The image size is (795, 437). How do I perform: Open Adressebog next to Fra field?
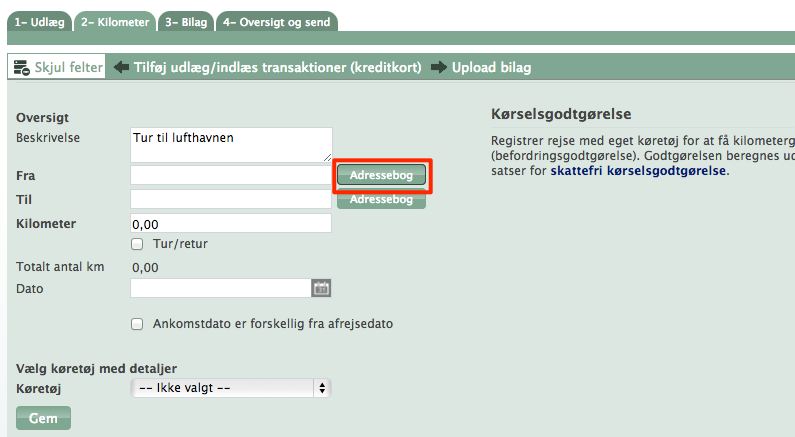pyautogui.click(x=381, y=175)
